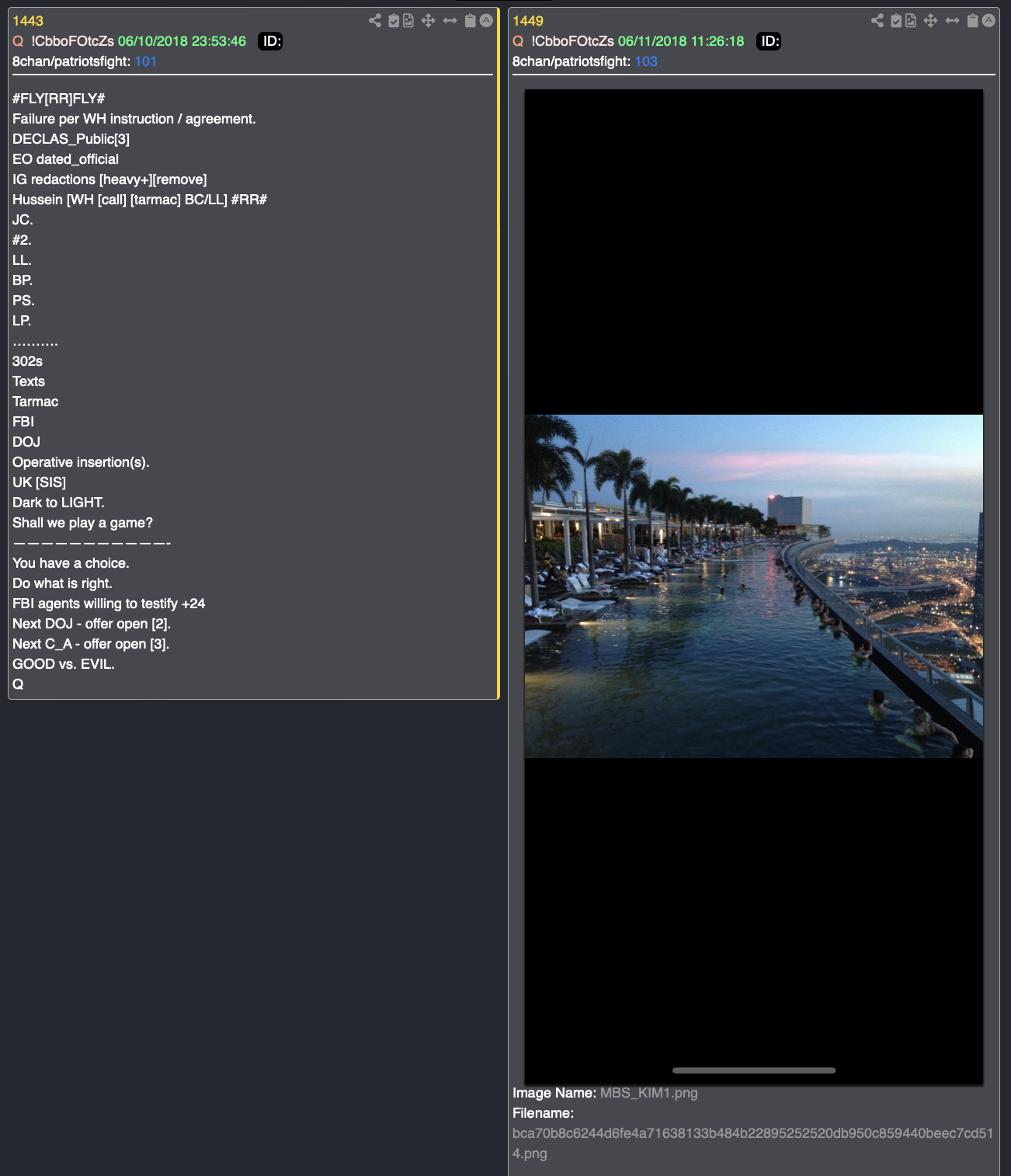The image size is (1011, 1176).
Task: Click the line 'IG redactions [heavy+][remove]'
Action: (109, 179)
